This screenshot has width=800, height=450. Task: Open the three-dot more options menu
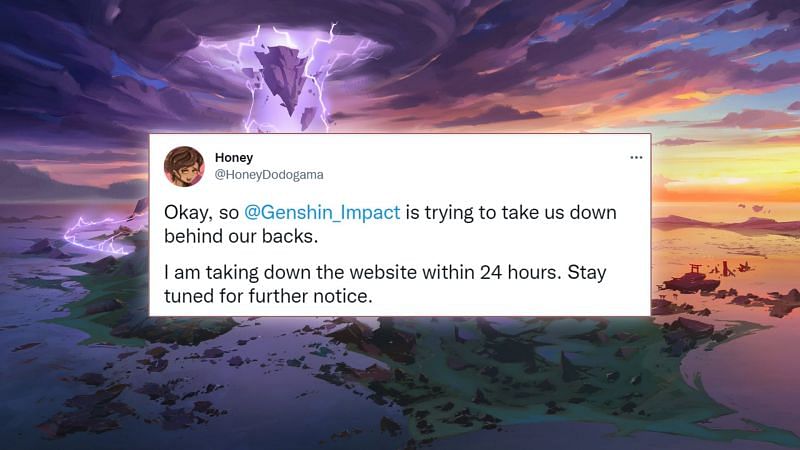[636, 158]
